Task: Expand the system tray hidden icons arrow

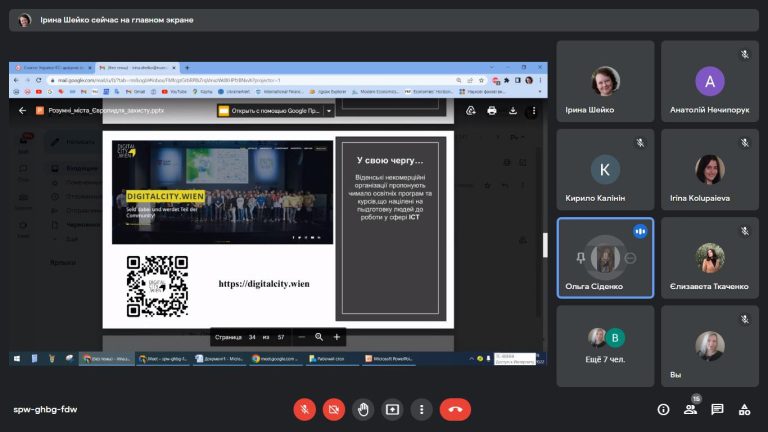Action: (x=471, y=359)
